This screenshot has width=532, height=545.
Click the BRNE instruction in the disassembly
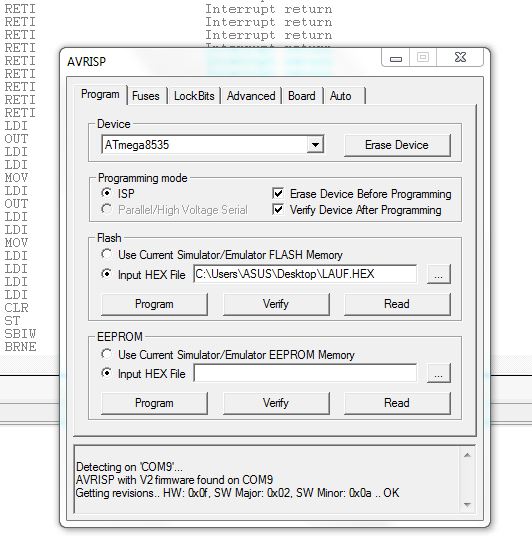click(21, 347)
